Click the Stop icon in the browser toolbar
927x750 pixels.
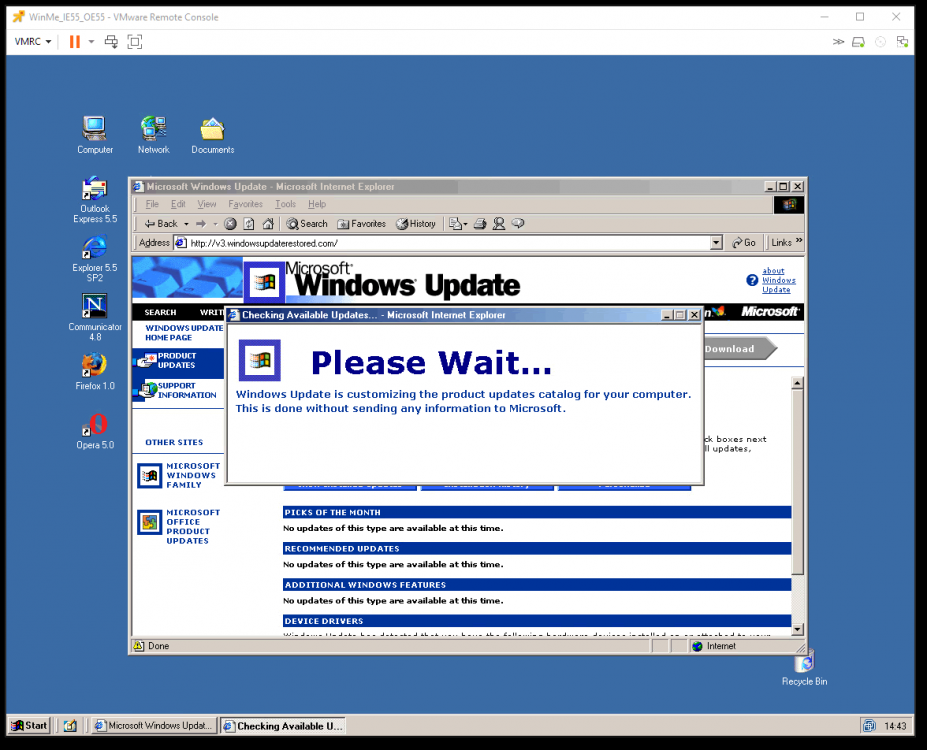231,223
